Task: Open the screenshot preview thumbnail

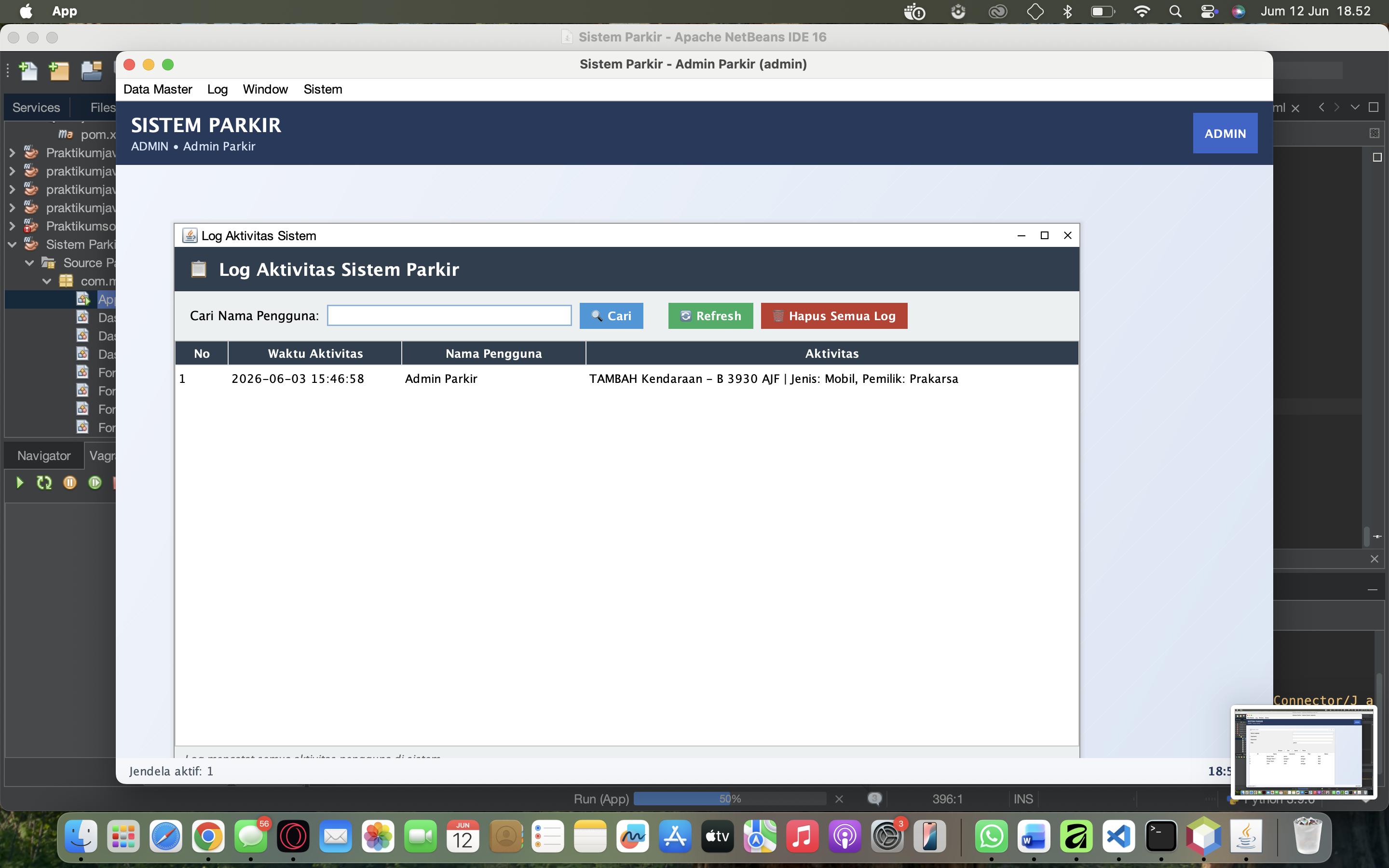Action: tap(1304, 752)
